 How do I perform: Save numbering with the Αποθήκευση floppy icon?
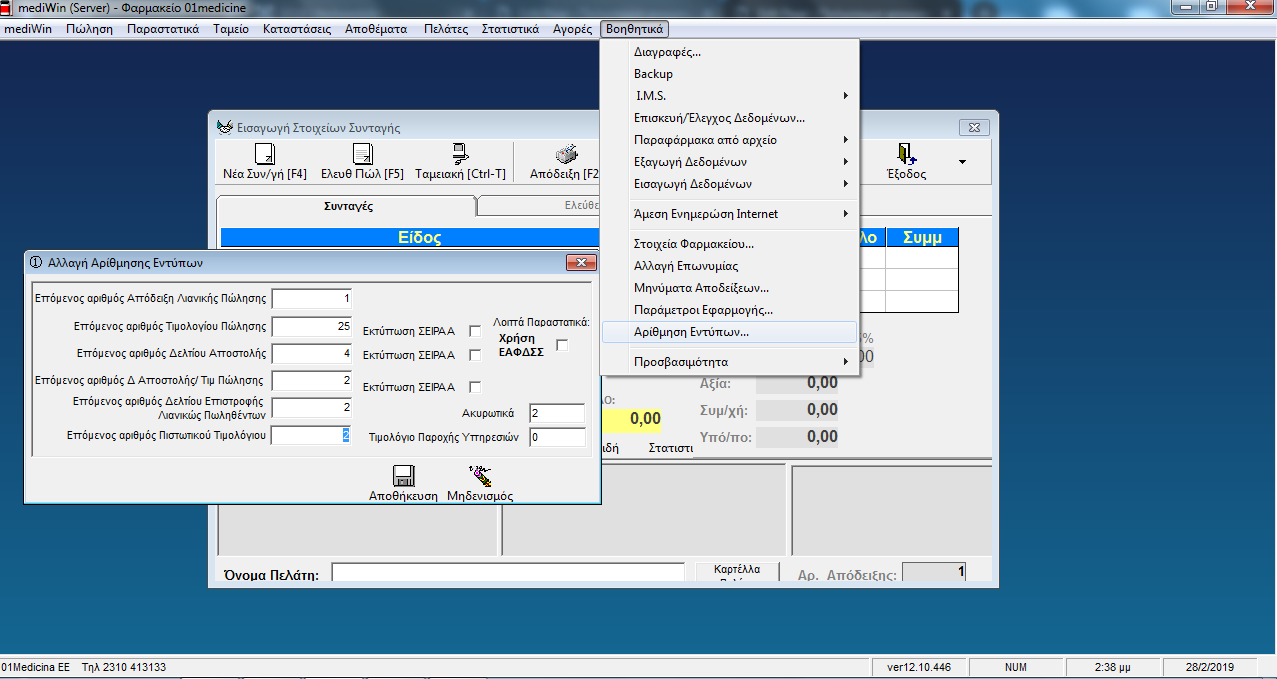click(403, 476)
